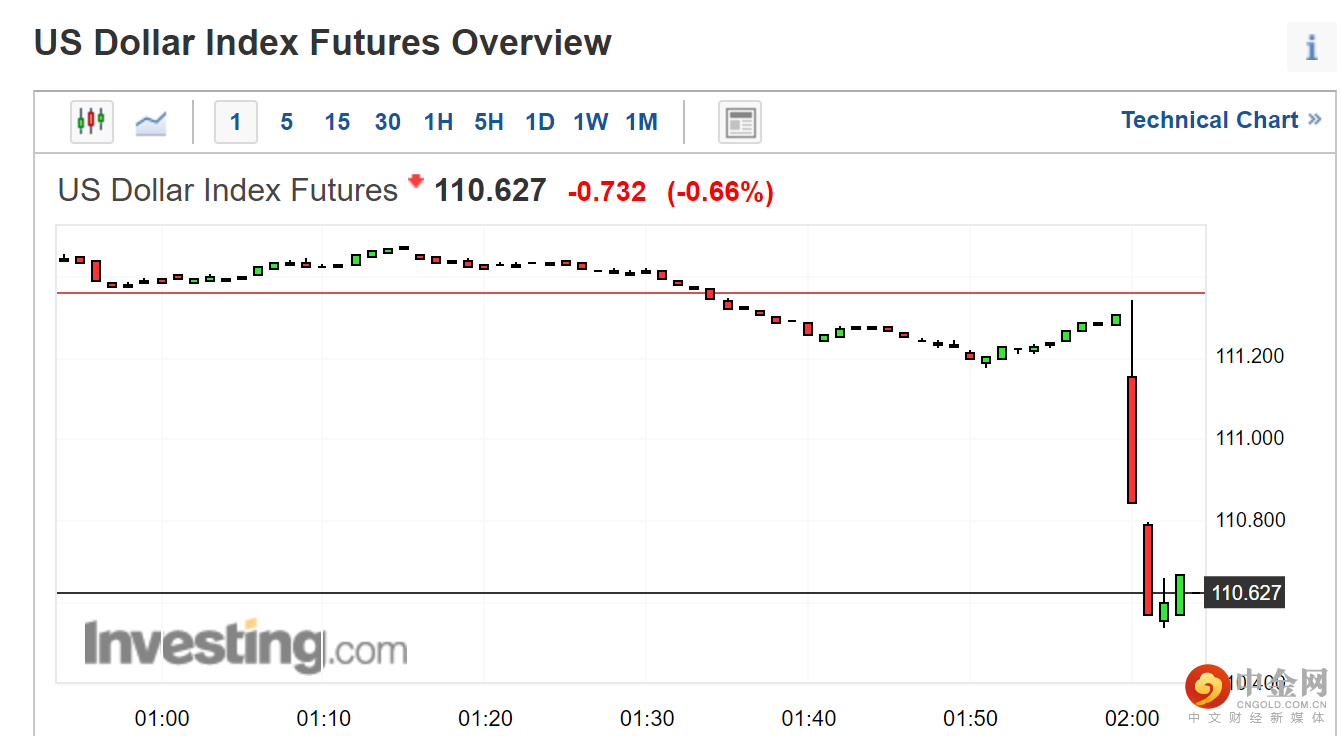Choose the 1H timeframe
The height and width of the screenshot is (736, 1342).
click(438, 122)
